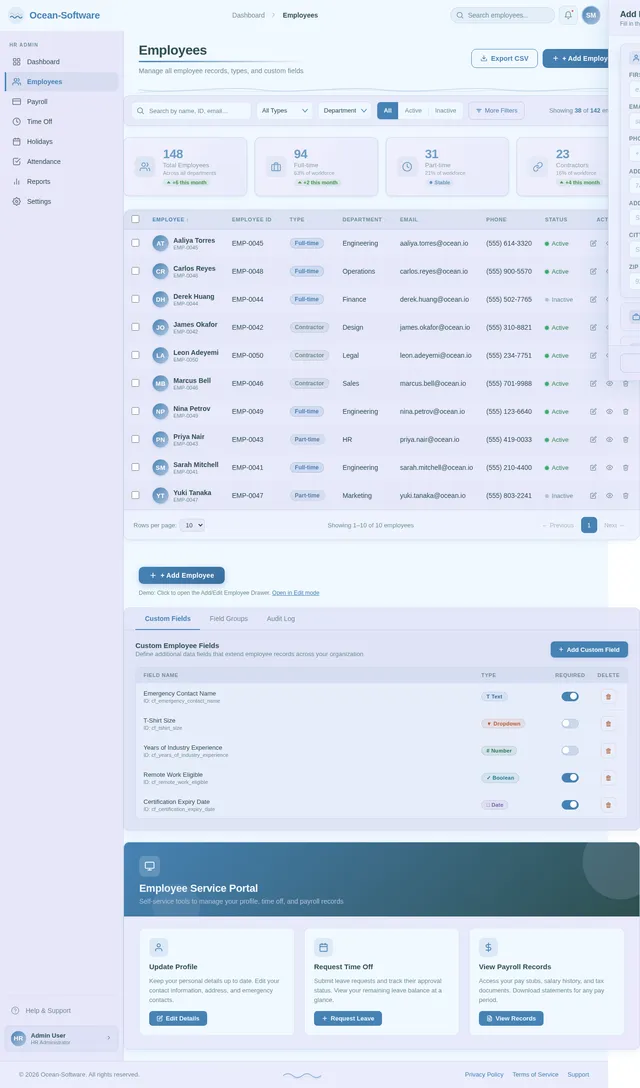Viewport: 640px width, 1088px height.
Task: Open the Audit Log tab
Action: point(280,619)
